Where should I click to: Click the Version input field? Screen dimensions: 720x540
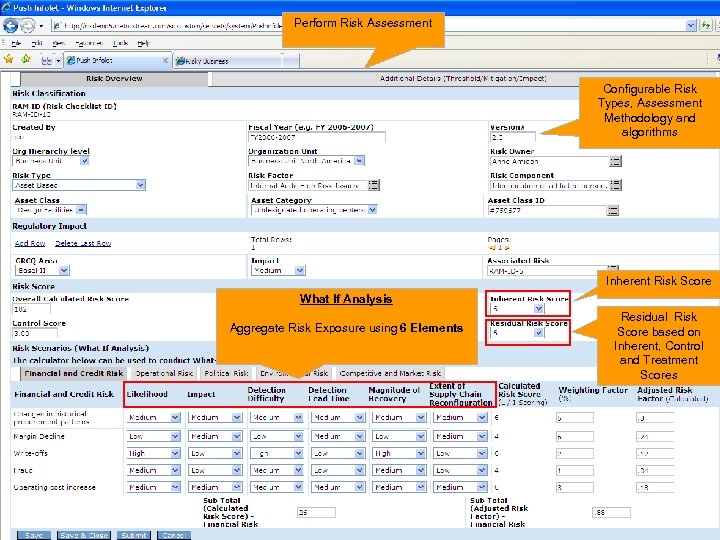(512, 137)
